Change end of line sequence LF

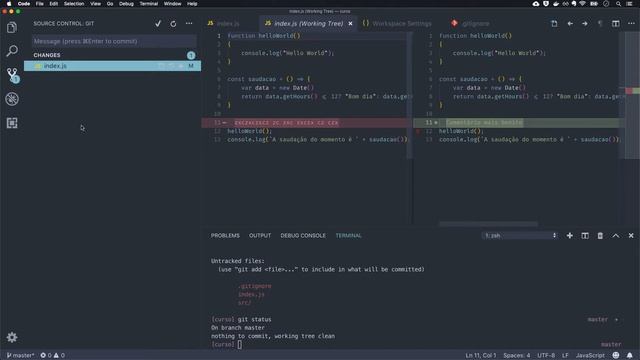point(565,355)
